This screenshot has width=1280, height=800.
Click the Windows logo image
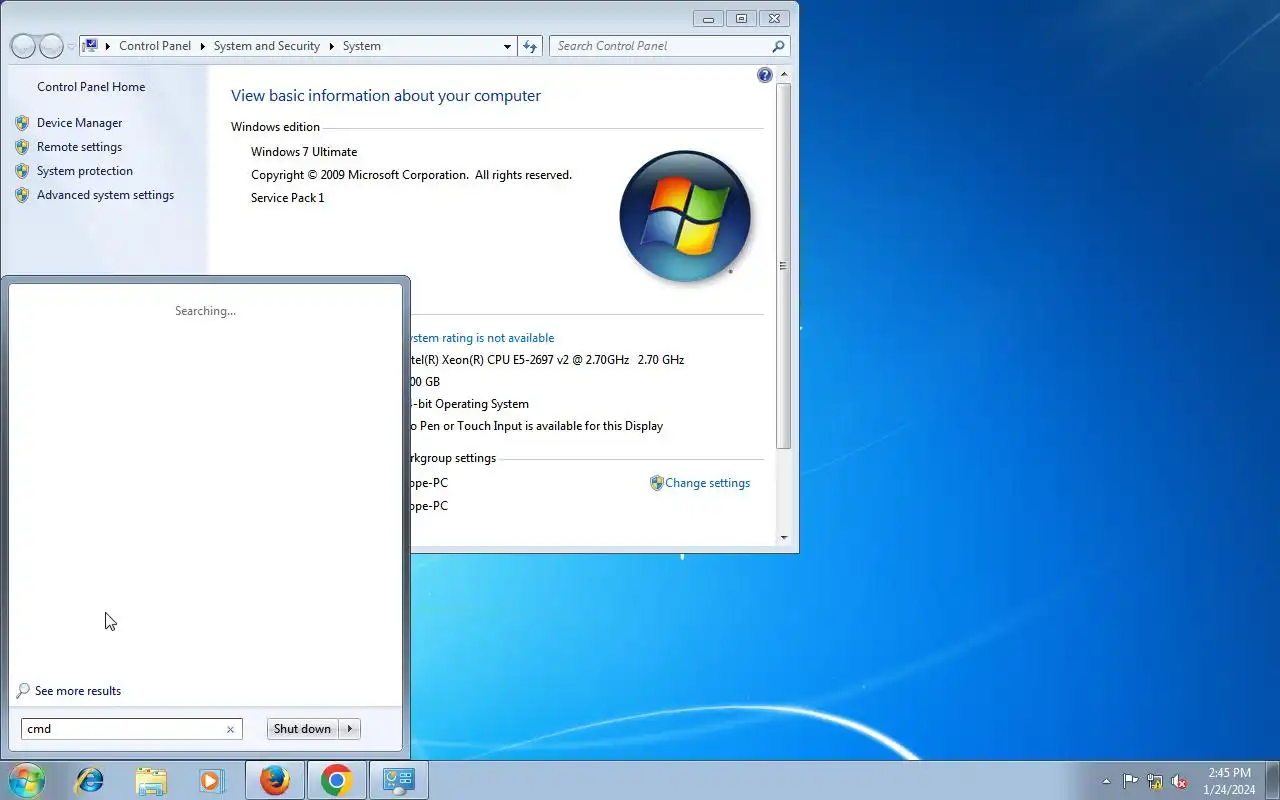coord(685,216)
